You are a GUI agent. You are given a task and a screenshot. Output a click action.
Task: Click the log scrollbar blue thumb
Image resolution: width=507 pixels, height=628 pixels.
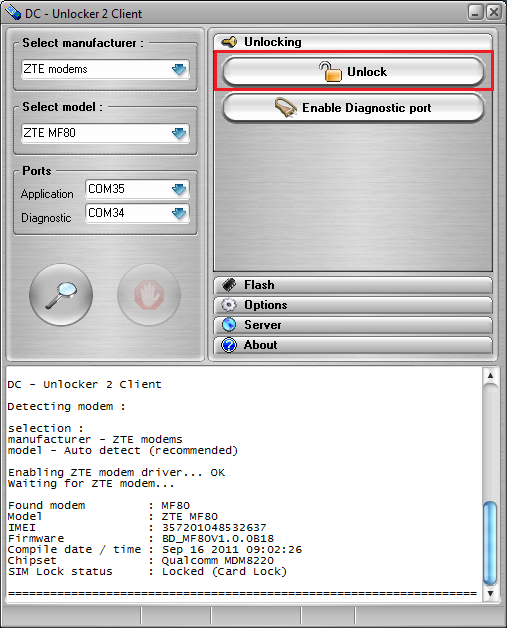pyautogui.click(x=490, y=542)
